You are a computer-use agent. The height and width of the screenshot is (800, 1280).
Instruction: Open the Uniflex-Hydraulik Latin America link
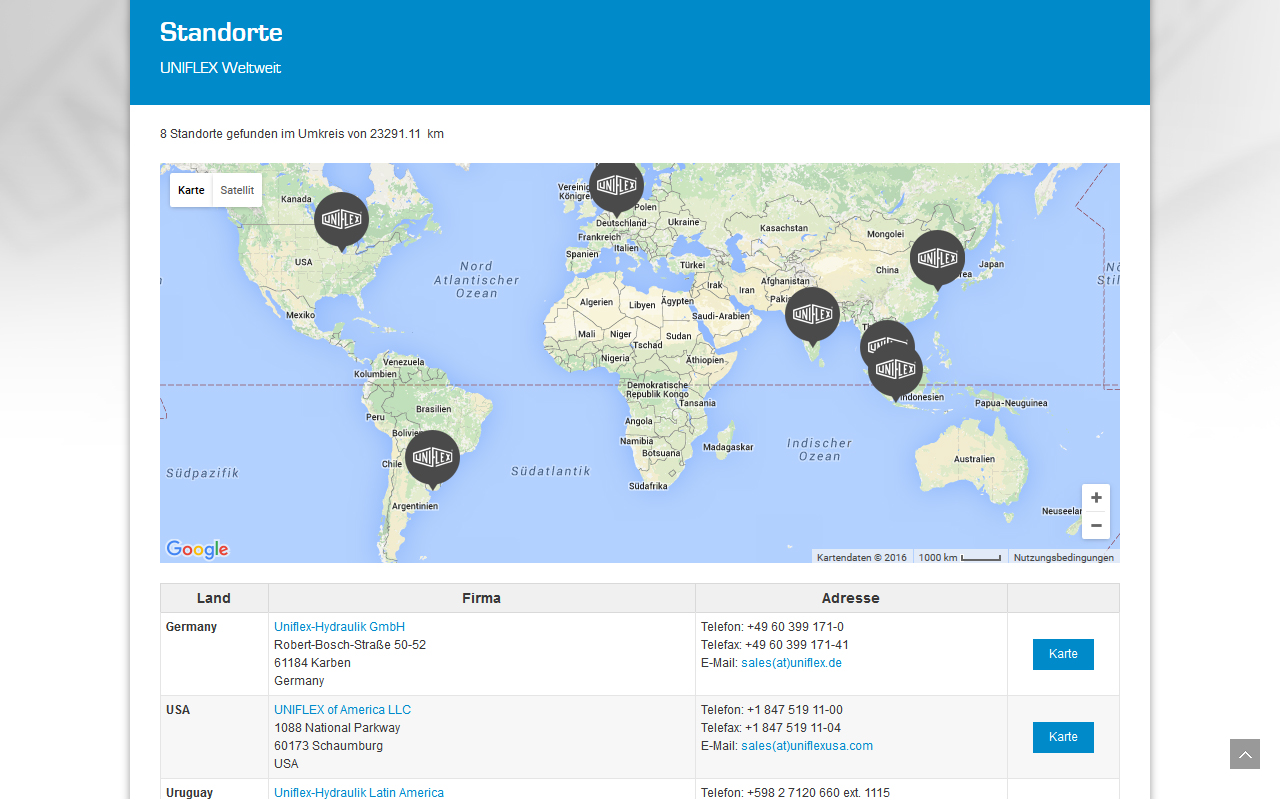359,793
